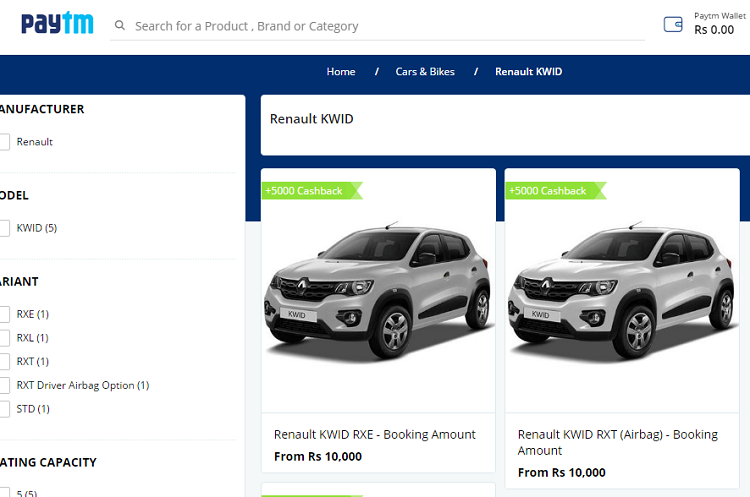Screen dimensions: 750x497
Task: Click the Renault KWID breadcrumb item
Action: pos(528,72)
